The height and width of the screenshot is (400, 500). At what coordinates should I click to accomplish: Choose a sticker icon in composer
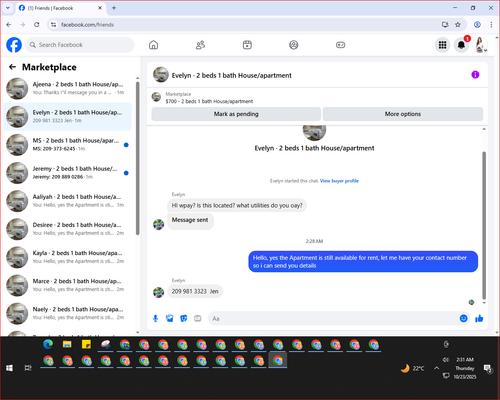(x=184, y=319)
